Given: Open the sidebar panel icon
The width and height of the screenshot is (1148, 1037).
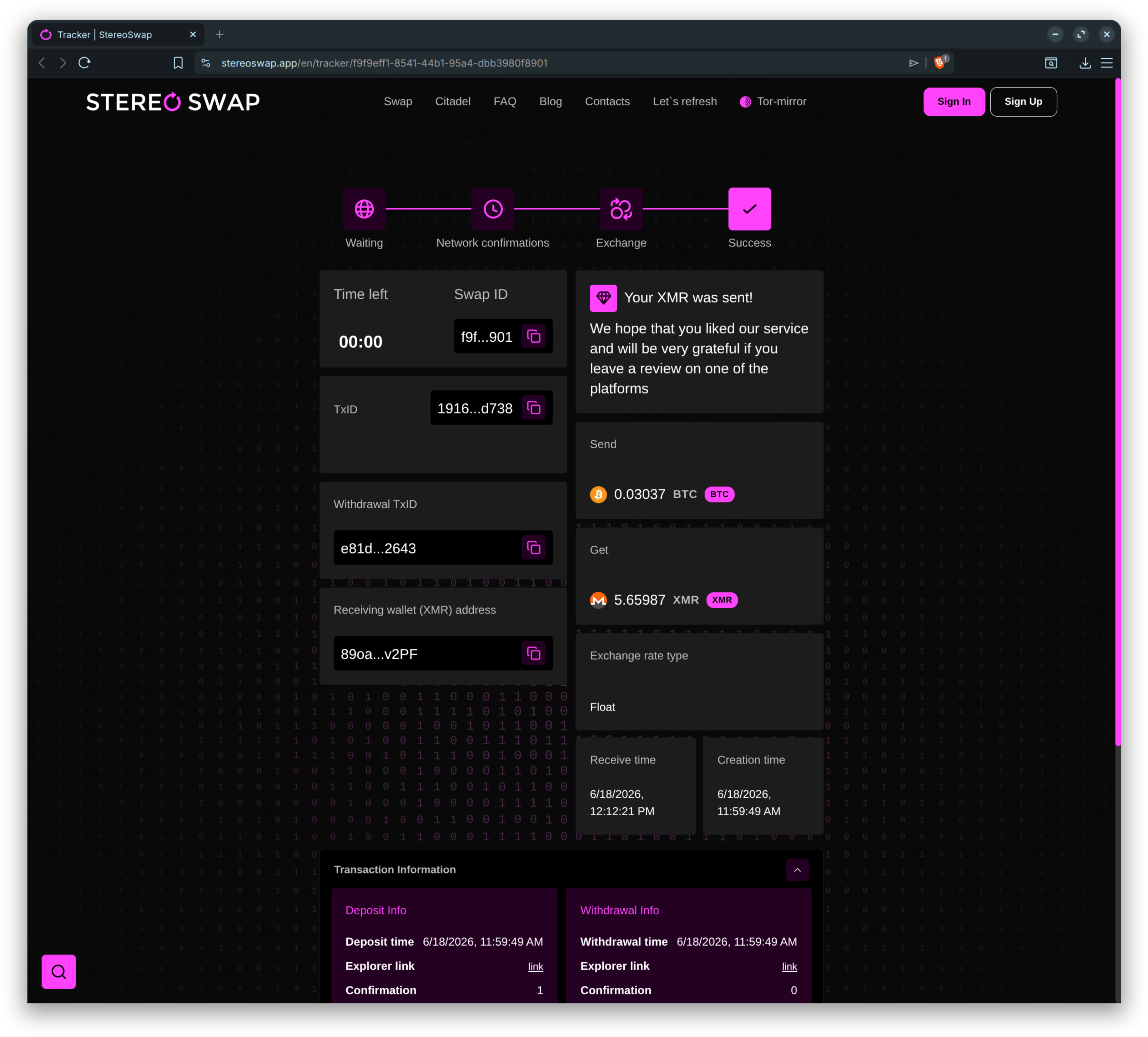Looking at the screenshot, I should click(1051, 63).
